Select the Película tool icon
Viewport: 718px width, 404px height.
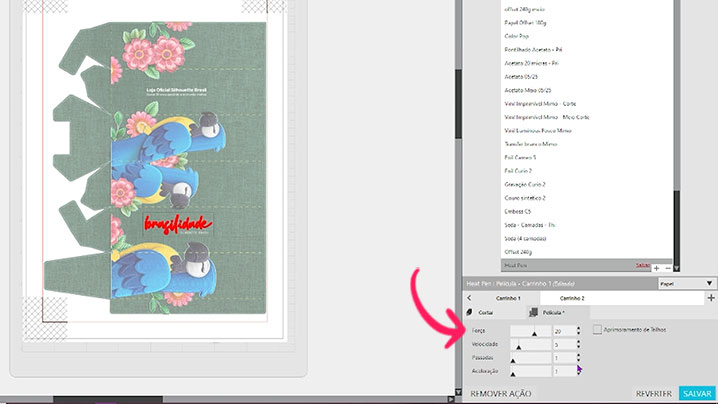(x=533, y=312)
